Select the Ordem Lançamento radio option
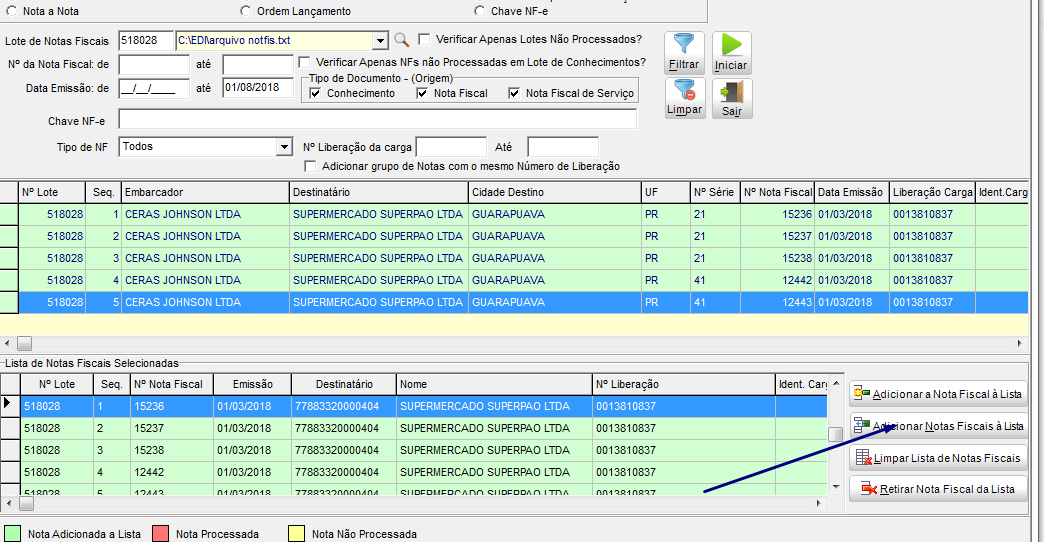 pos(247,11)
